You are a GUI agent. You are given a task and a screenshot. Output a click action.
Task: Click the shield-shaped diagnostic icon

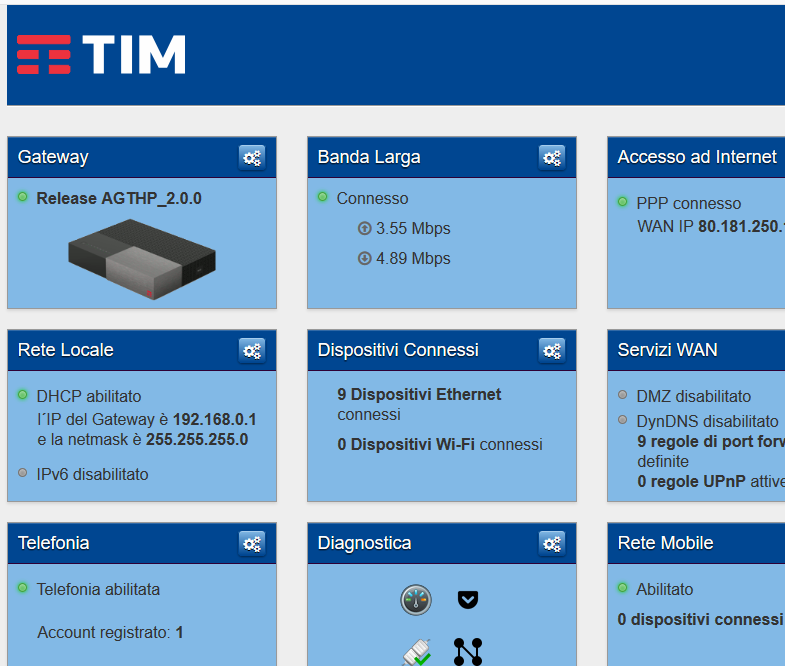click(468, 599)
